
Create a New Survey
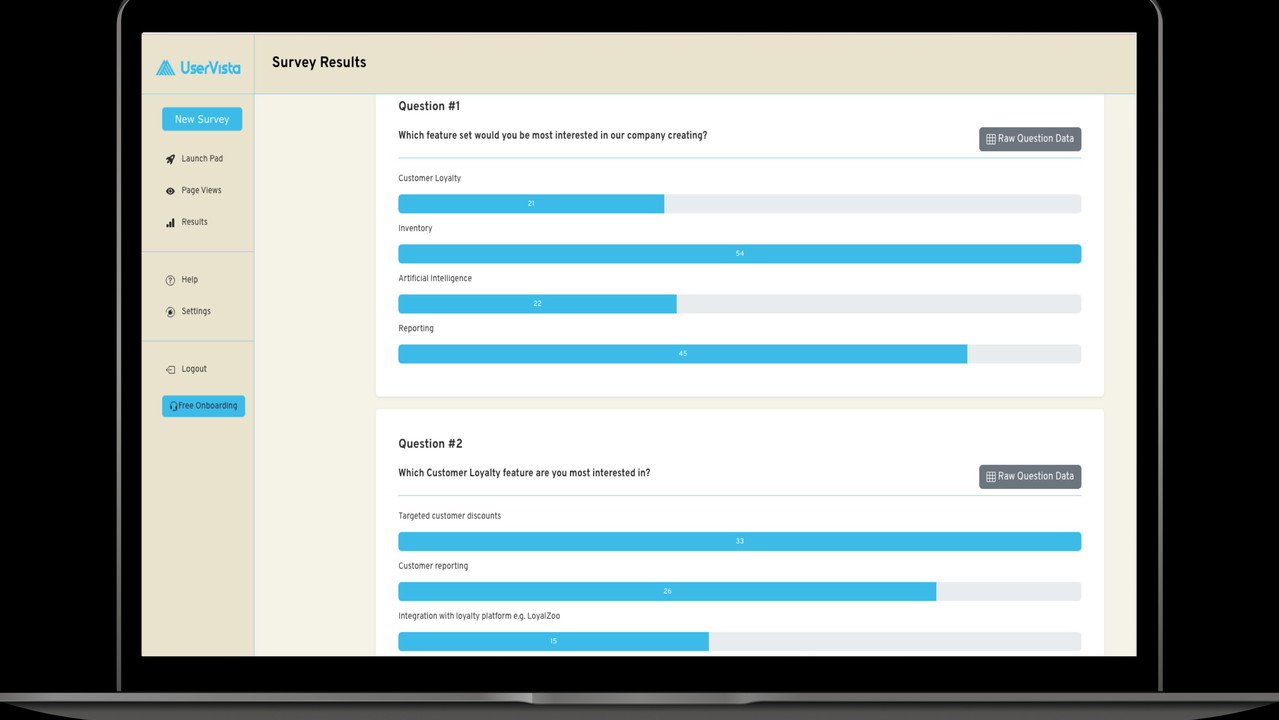(x=202, y=119)
